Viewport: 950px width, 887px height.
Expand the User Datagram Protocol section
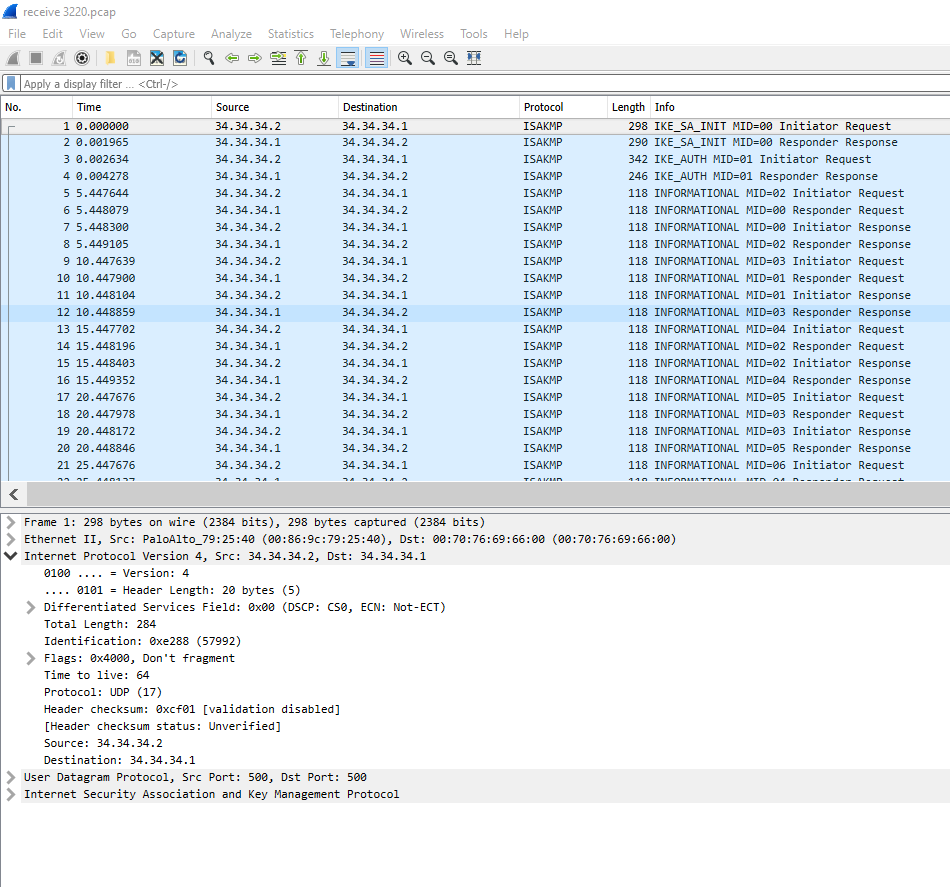(11, 777)
